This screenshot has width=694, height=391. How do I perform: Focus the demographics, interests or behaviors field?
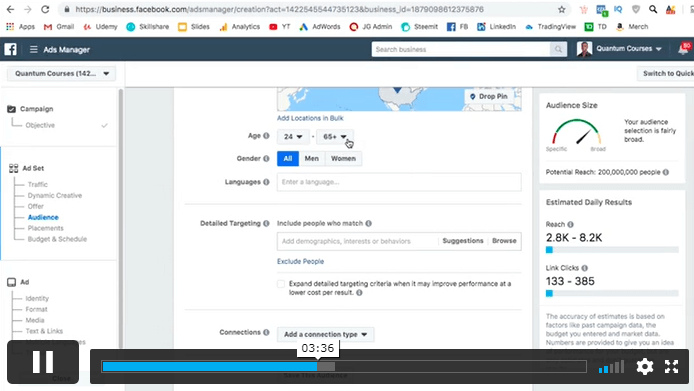(358, 241)
